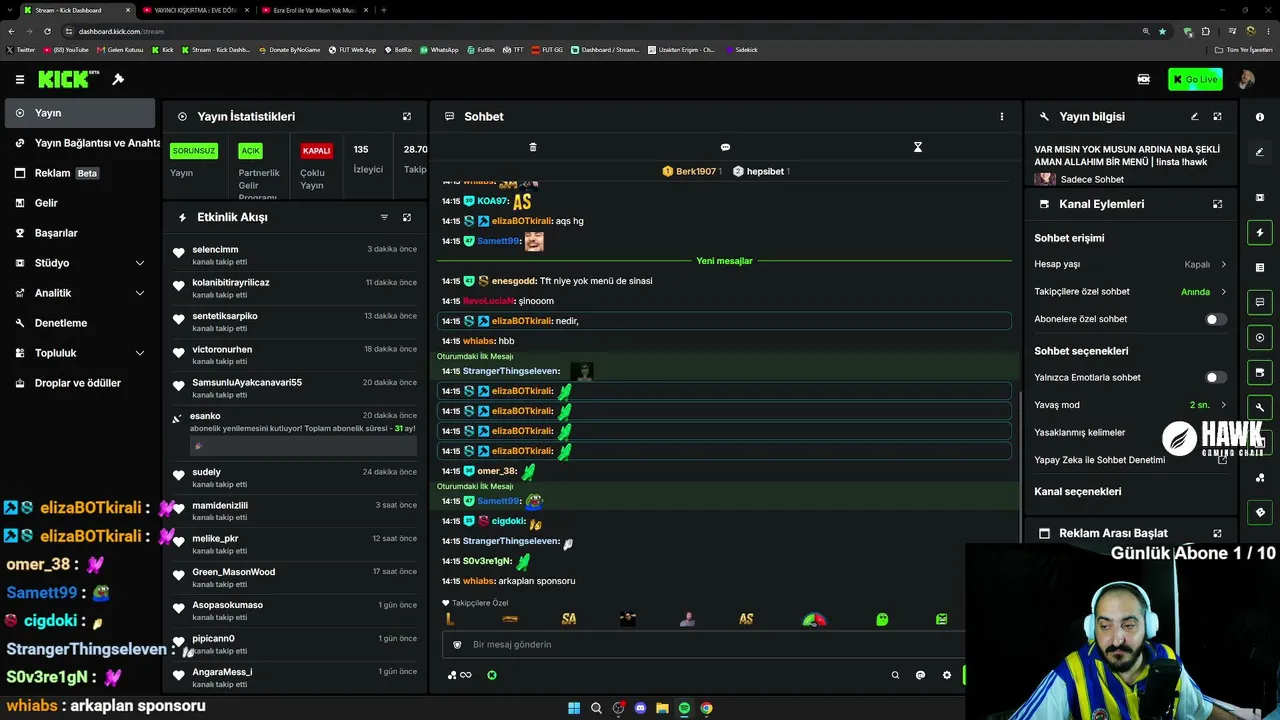Click the chat bubble icon in chat toolbar

point(726,147)
